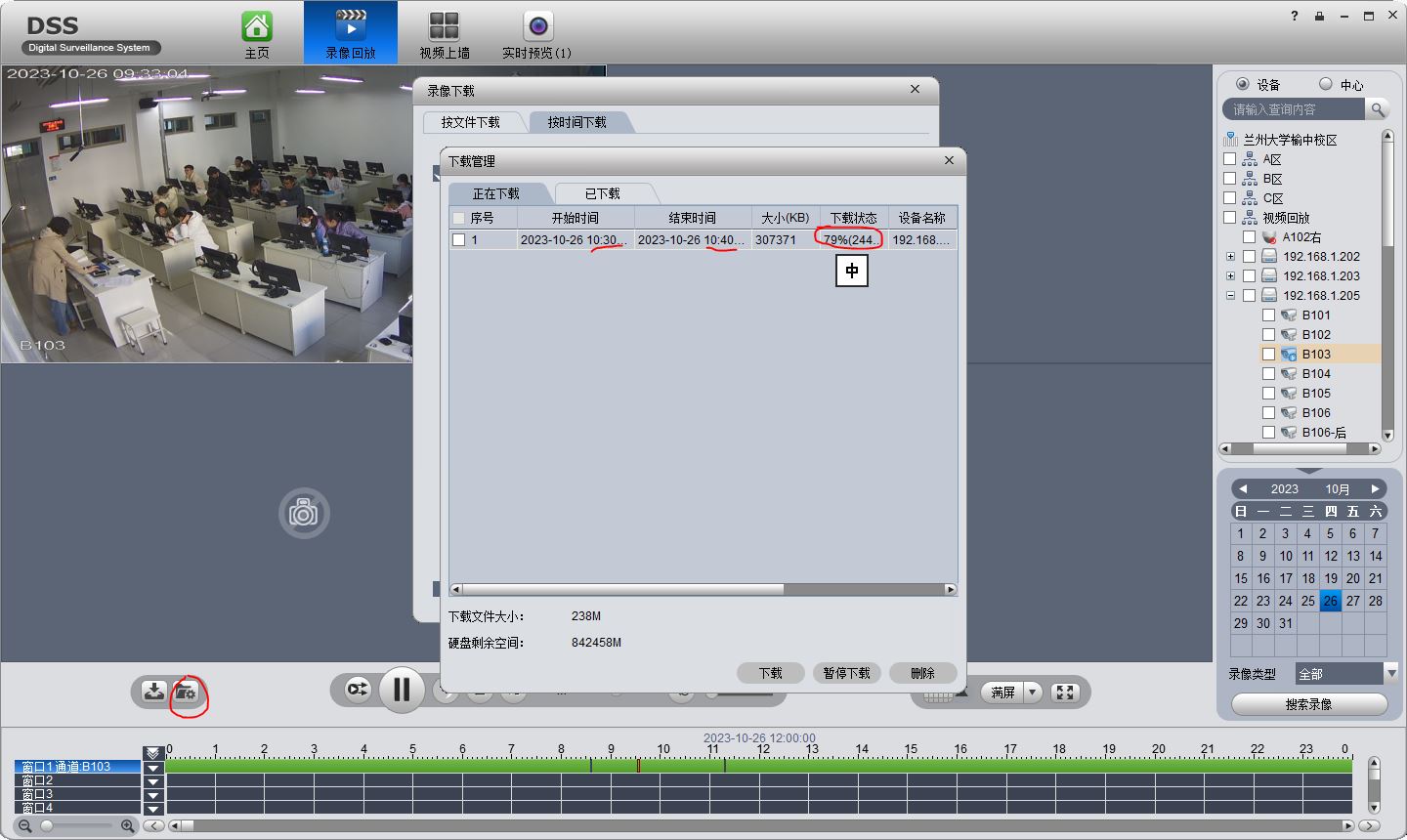Switch to 录像回放 playback module
Viewport: 1407px width, 840px height.
(351, 32)
